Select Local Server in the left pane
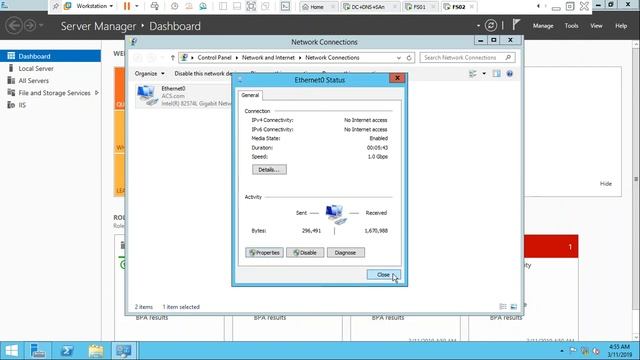Screen dimensions: 640x360 50,68
